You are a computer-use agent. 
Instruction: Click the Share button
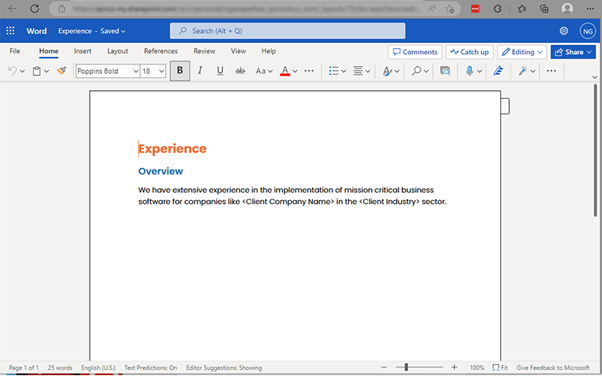(x=573, y=52)
